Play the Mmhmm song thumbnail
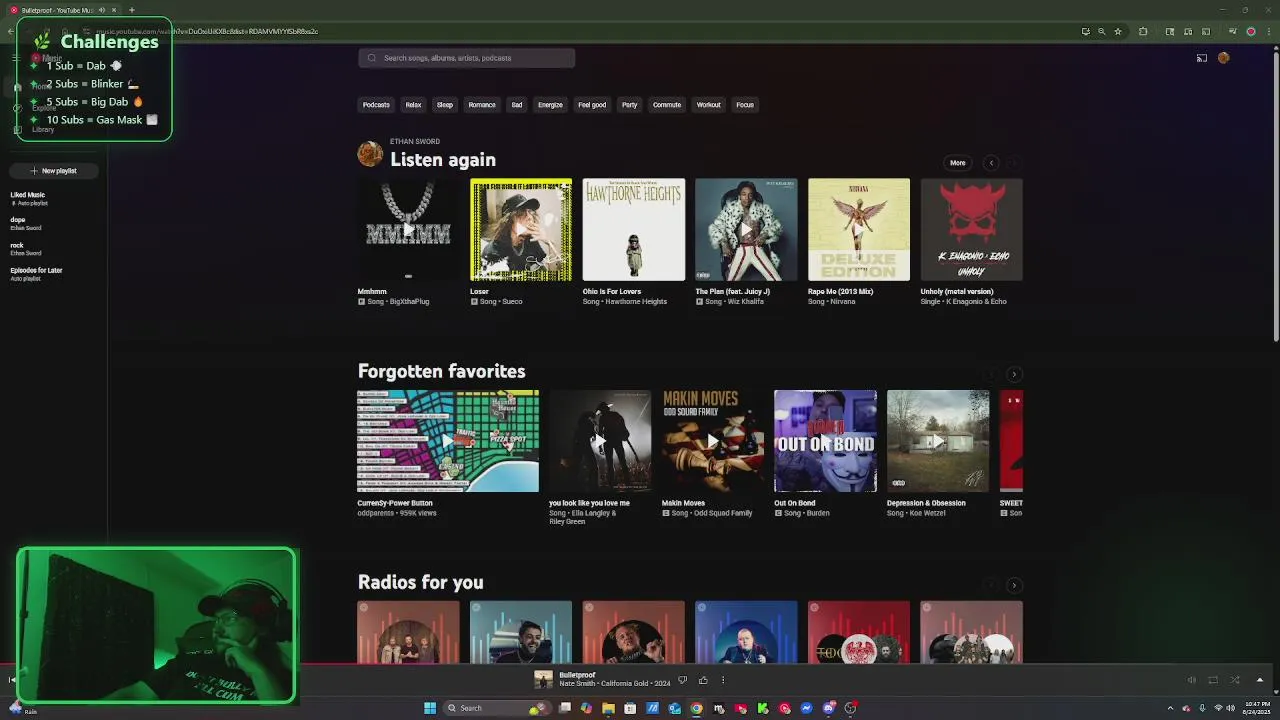The height and width of the screenshot is (720, 1280). (x=408, y=230)
